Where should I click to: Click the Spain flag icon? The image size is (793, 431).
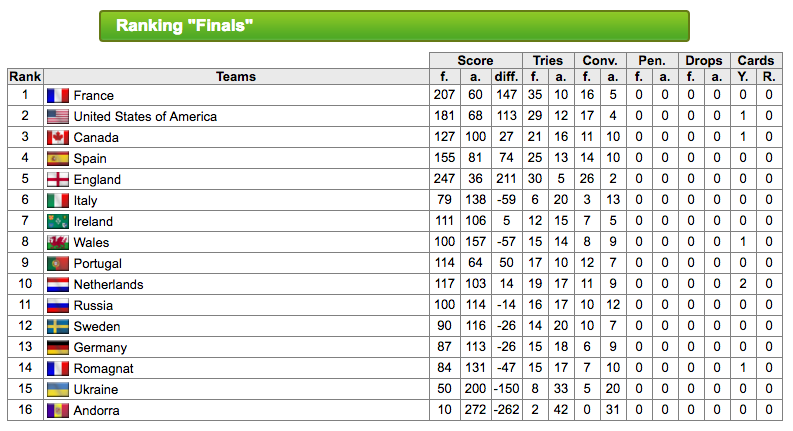pos(57,159)
